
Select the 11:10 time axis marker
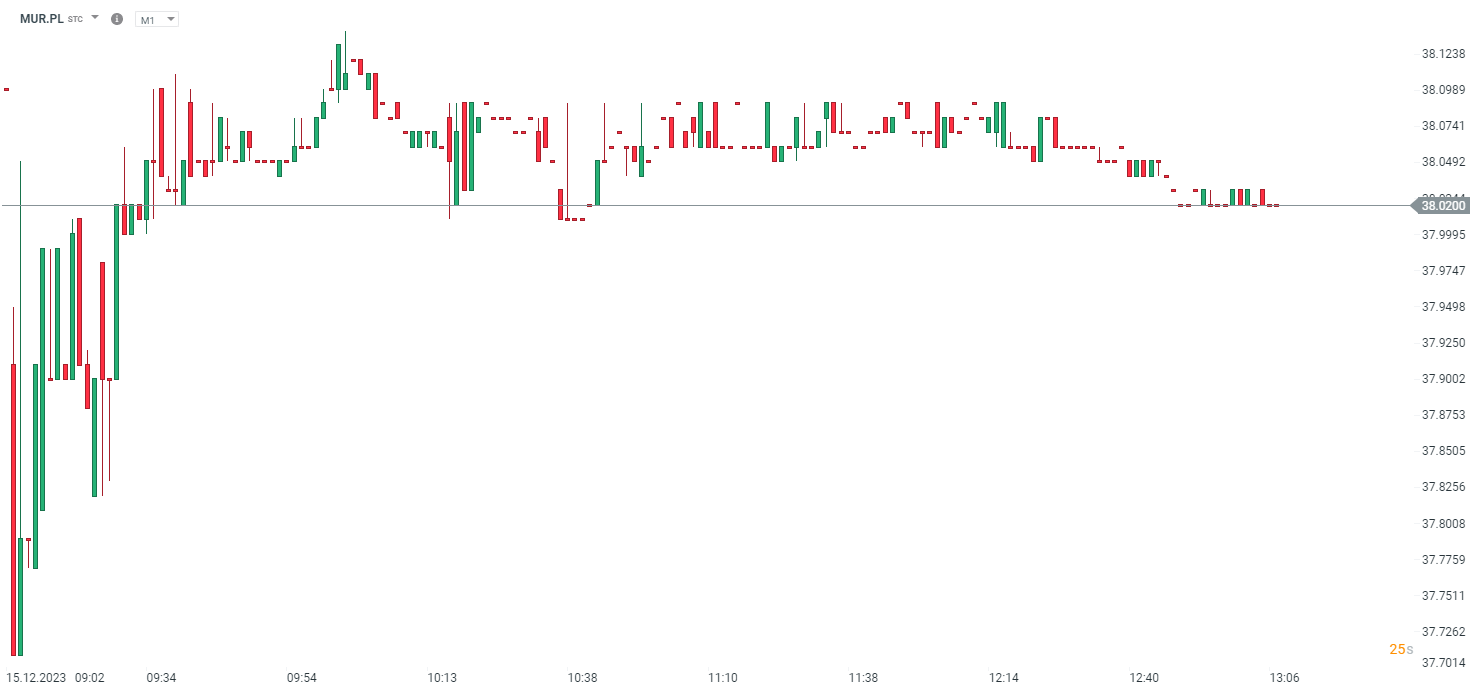pos(723,678)
